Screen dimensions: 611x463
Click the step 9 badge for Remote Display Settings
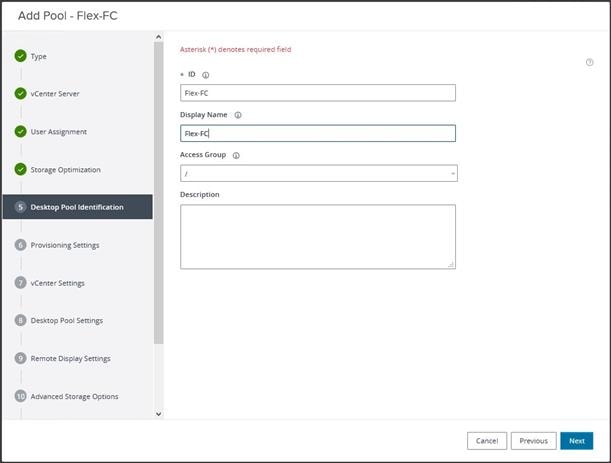(20, 358)
